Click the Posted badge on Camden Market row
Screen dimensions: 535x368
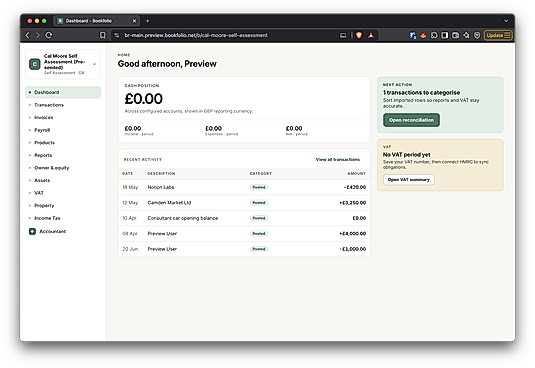(x=259, y=203)
